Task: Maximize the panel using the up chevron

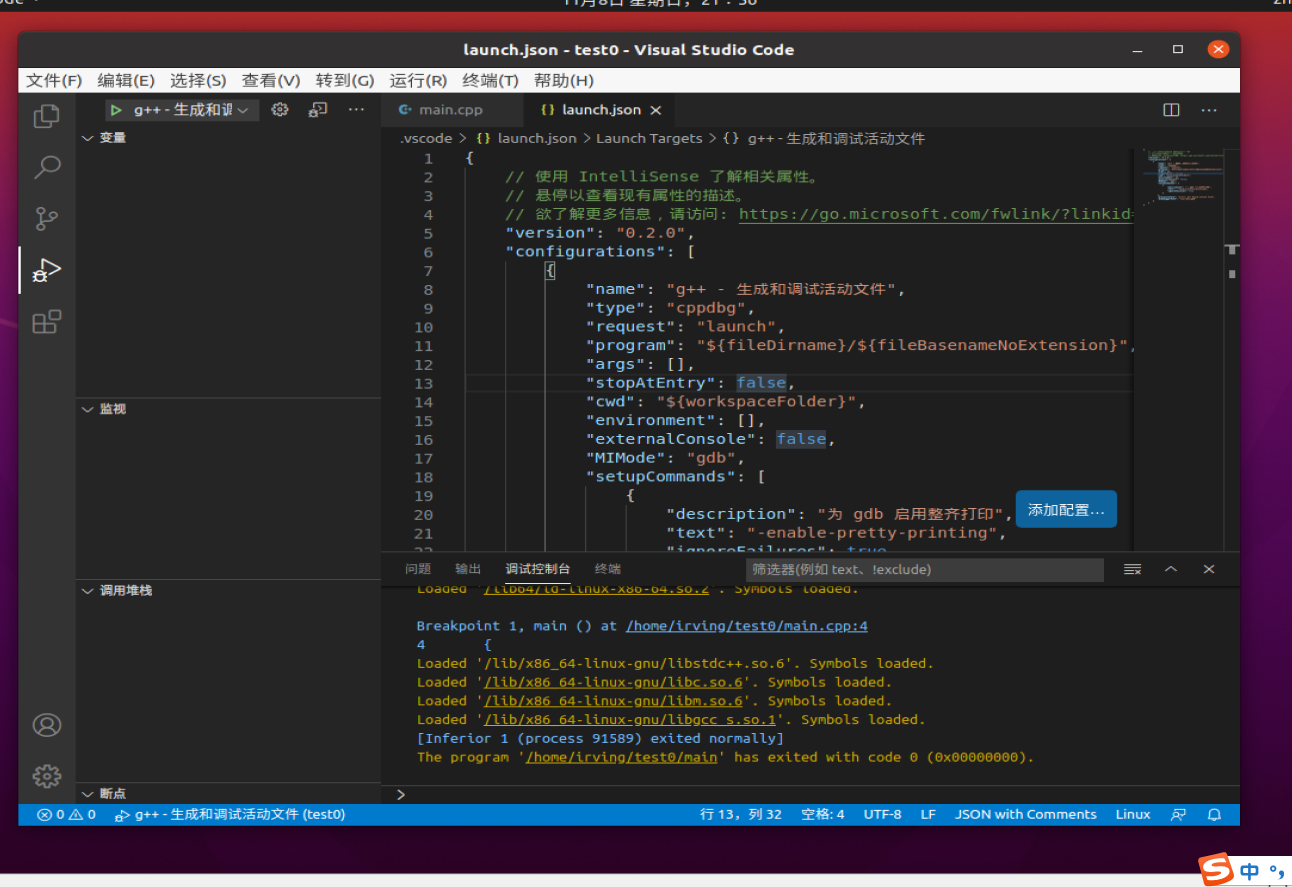Action: pyautogui.click(x=1171, y=569)
